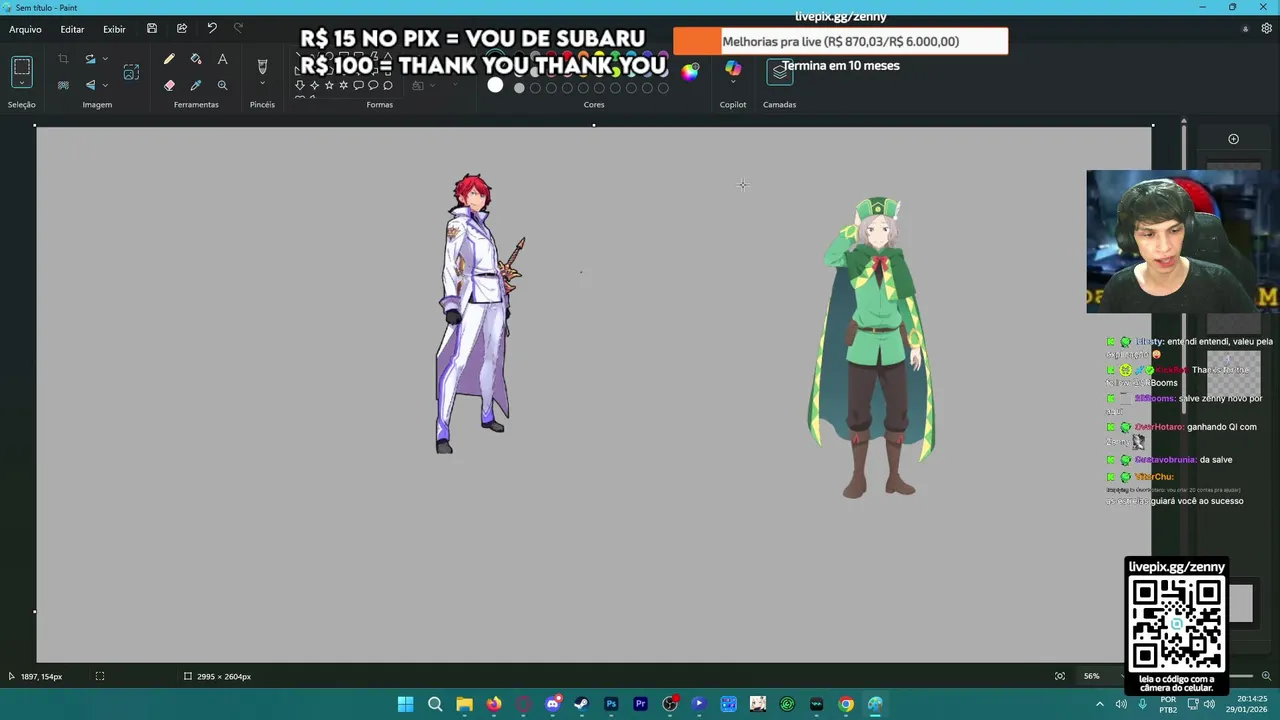Viewport: 1280px width, 720px height.
Task: Open Windows taskbar Search
Action: coord(435,704)
